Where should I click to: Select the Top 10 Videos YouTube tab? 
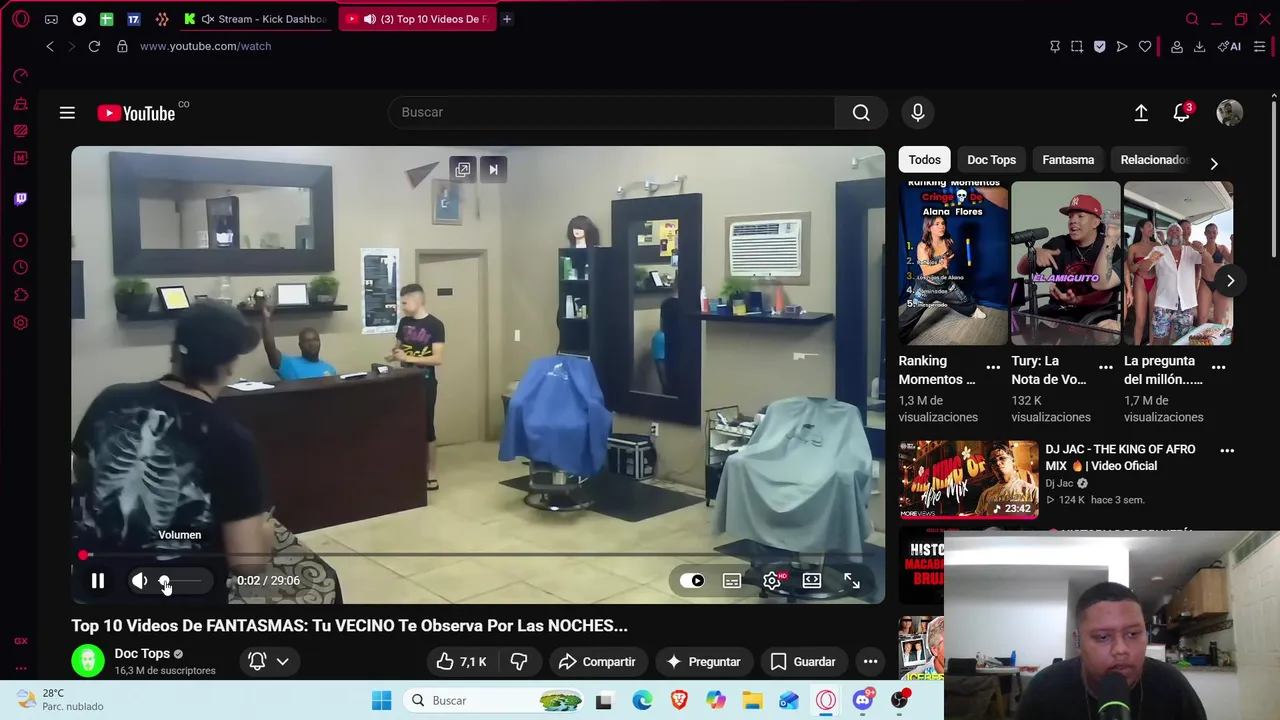click(419, 19)
